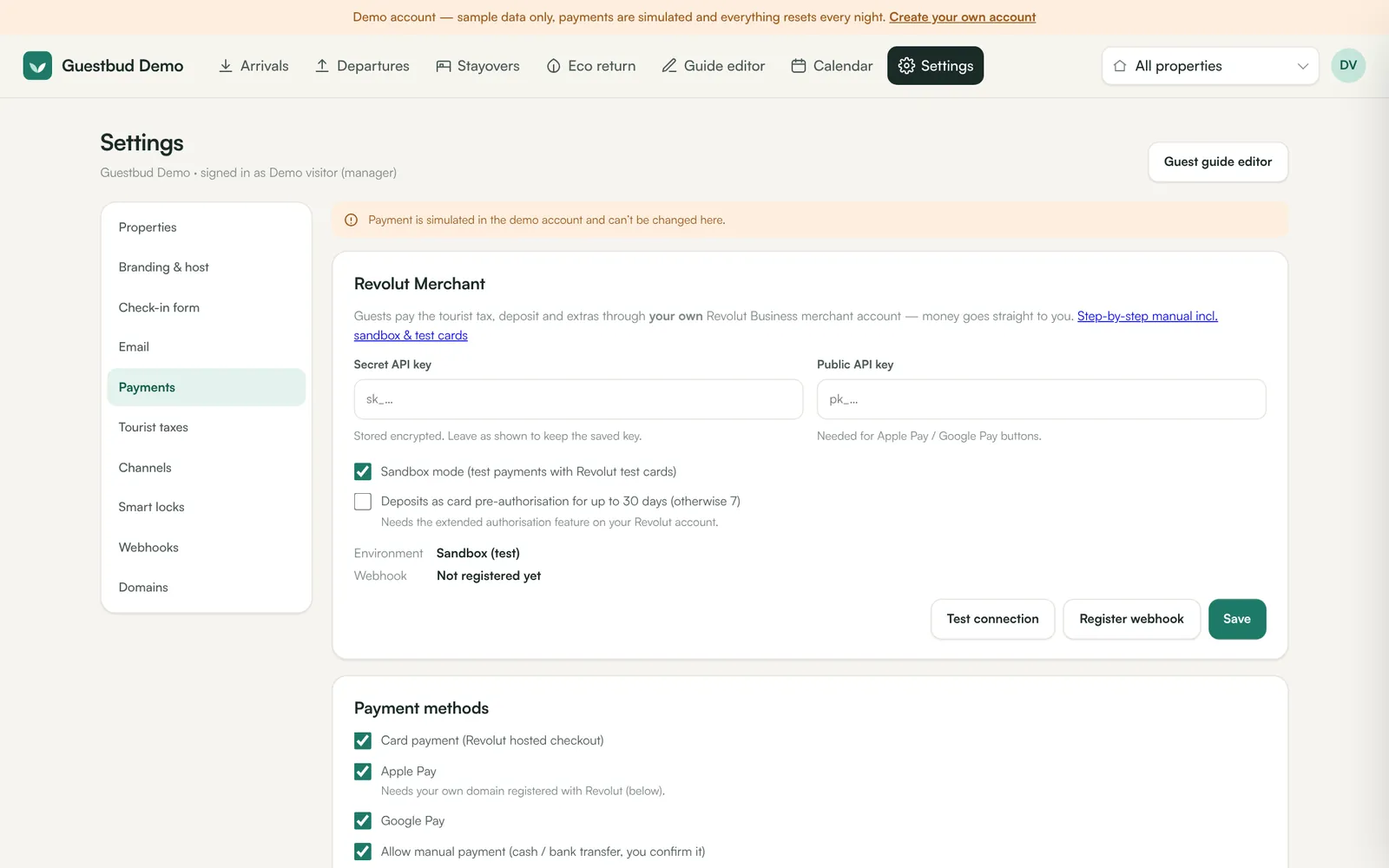1389x868 pixels.
Task: Open Domains settings section
Action: click(207, 588)
